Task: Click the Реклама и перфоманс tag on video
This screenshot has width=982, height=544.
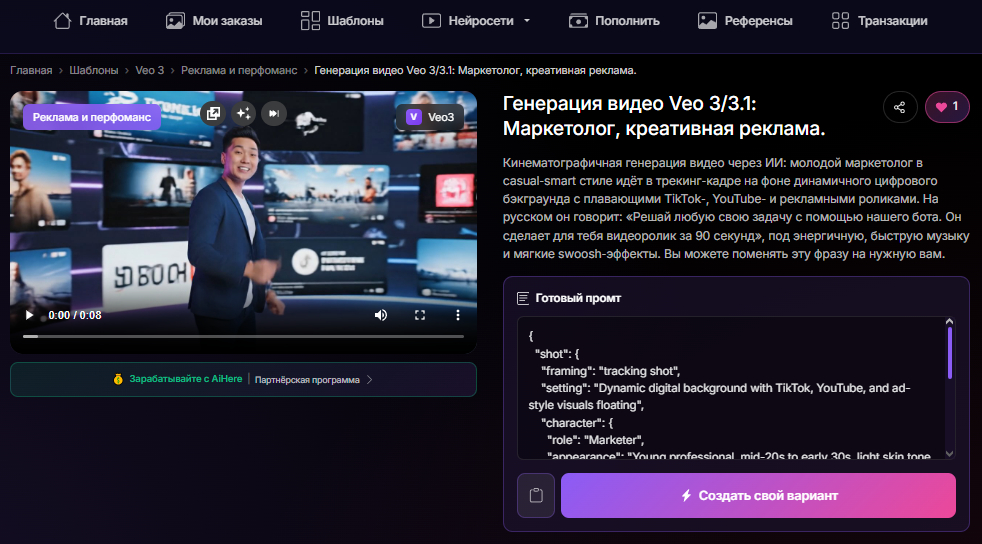Action: point(91,117)
